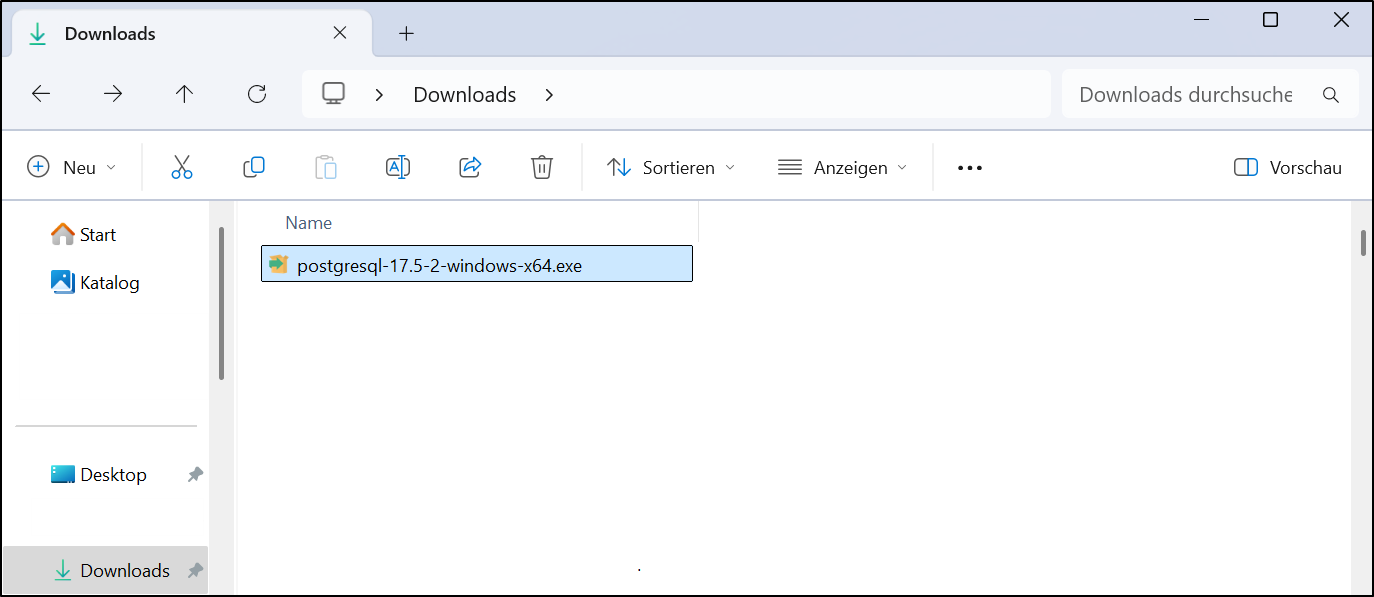The width and height of the screenshot is (1374, 597).
Task: Open the Sortieren dropdown
Action: coord(671,167)
